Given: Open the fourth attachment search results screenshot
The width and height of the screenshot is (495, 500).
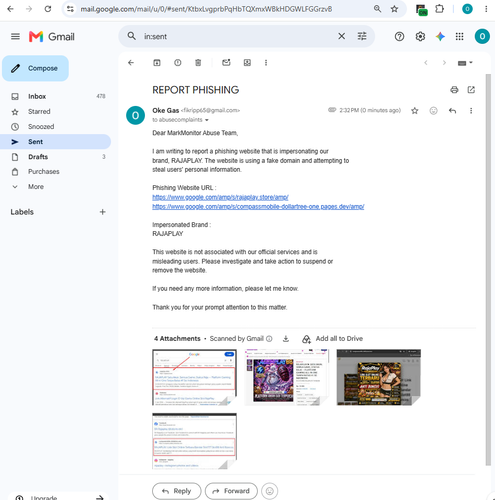Looking at the screenshot, I should tap(194, 441).
